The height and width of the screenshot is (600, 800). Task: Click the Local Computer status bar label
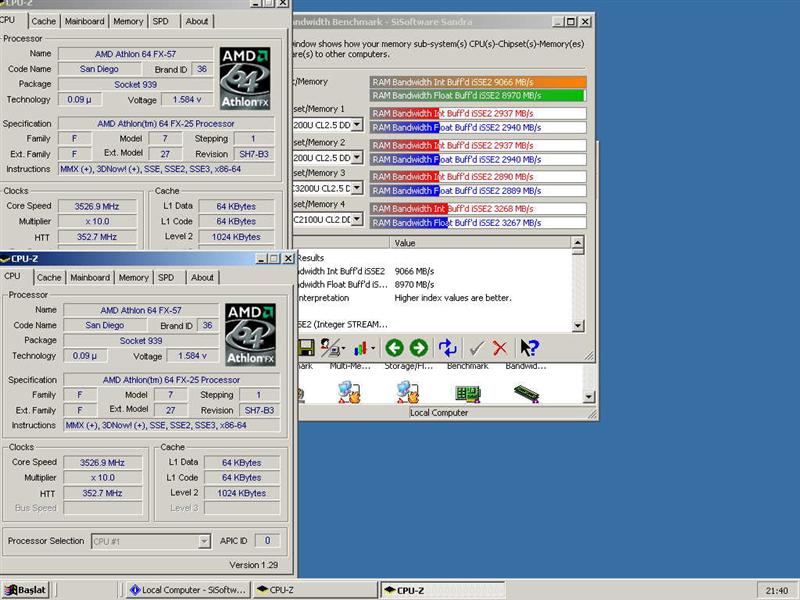tap(439, 413)
